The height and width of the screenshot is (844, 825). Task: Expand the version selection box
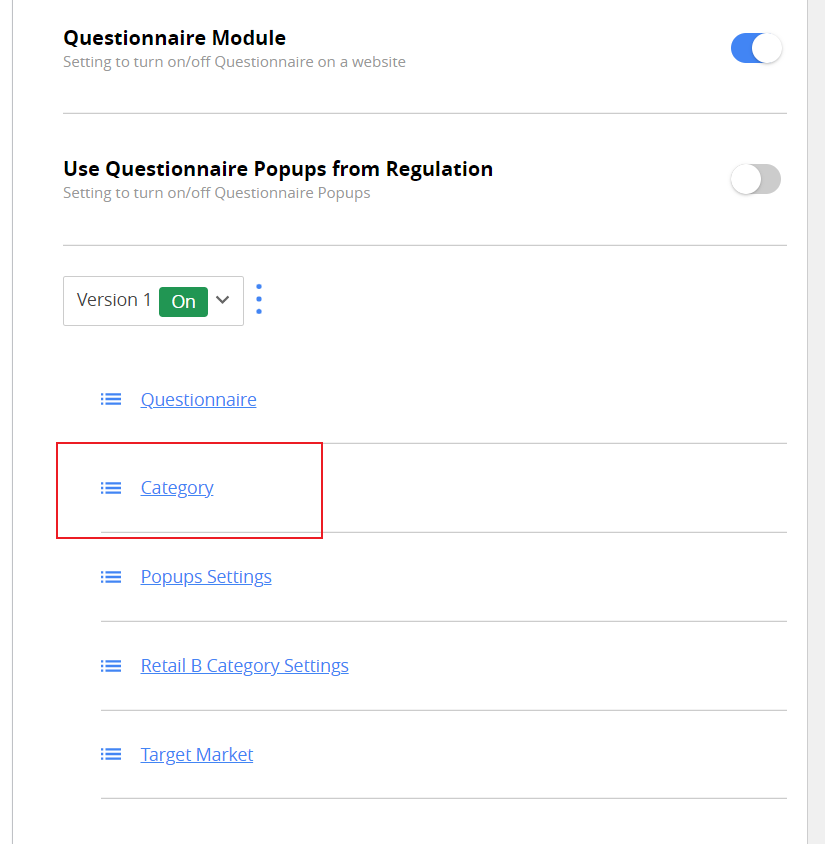click(x=153, y=300)
